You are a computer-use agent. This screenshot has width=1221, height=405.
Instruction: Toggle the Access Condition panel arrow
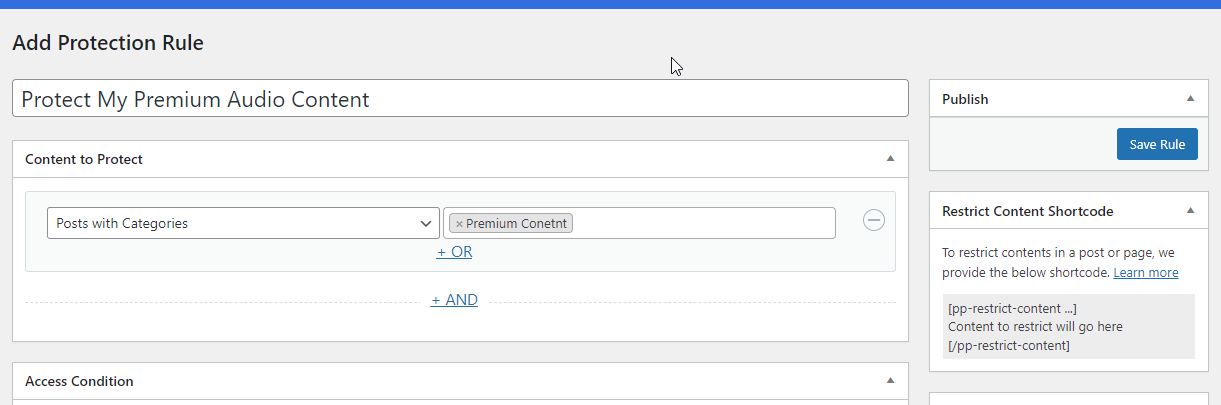point(890,381)
